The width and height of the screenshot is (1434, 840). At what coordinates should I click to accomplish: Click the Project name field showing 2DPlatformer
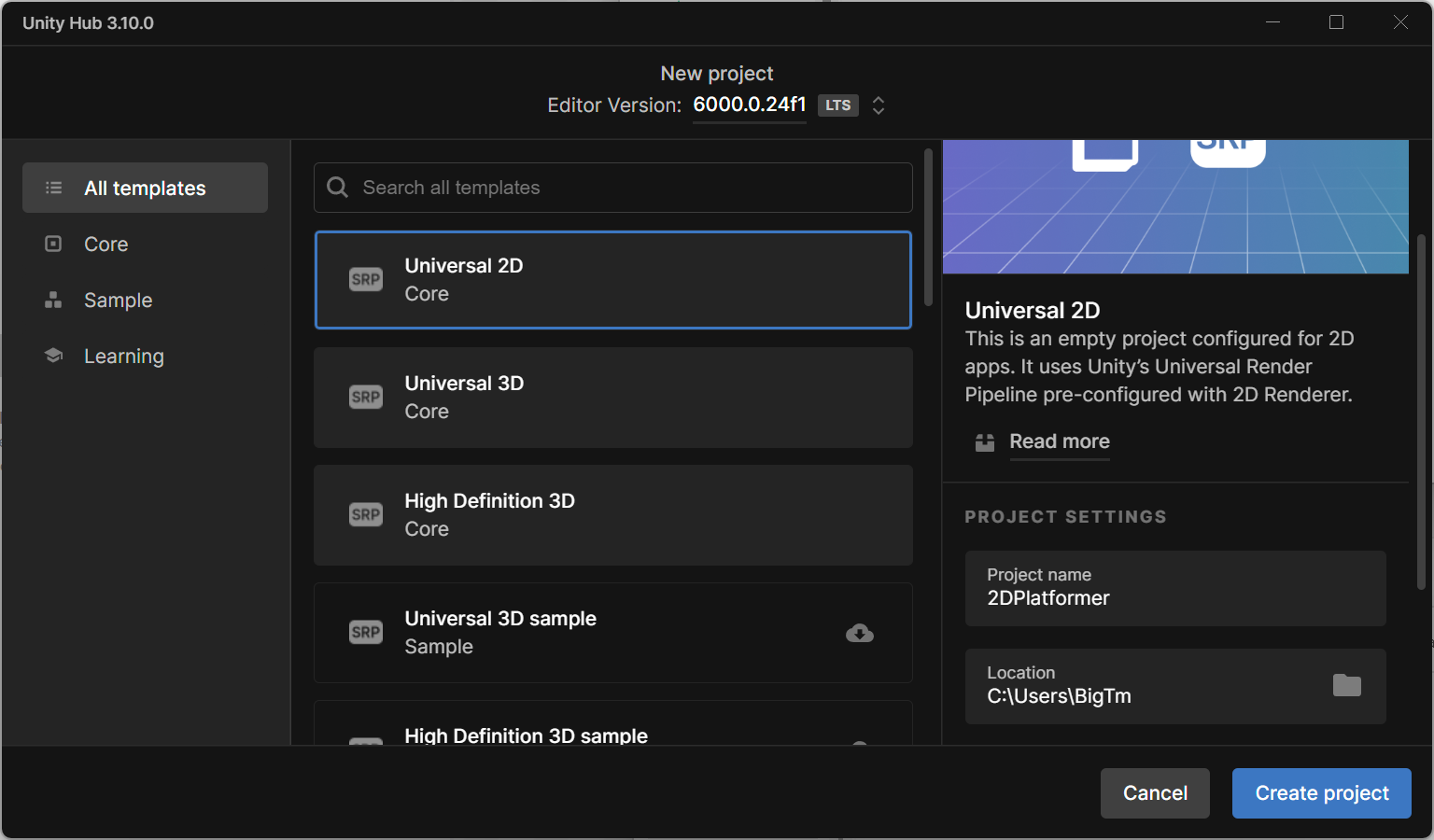pos(1175,589)
